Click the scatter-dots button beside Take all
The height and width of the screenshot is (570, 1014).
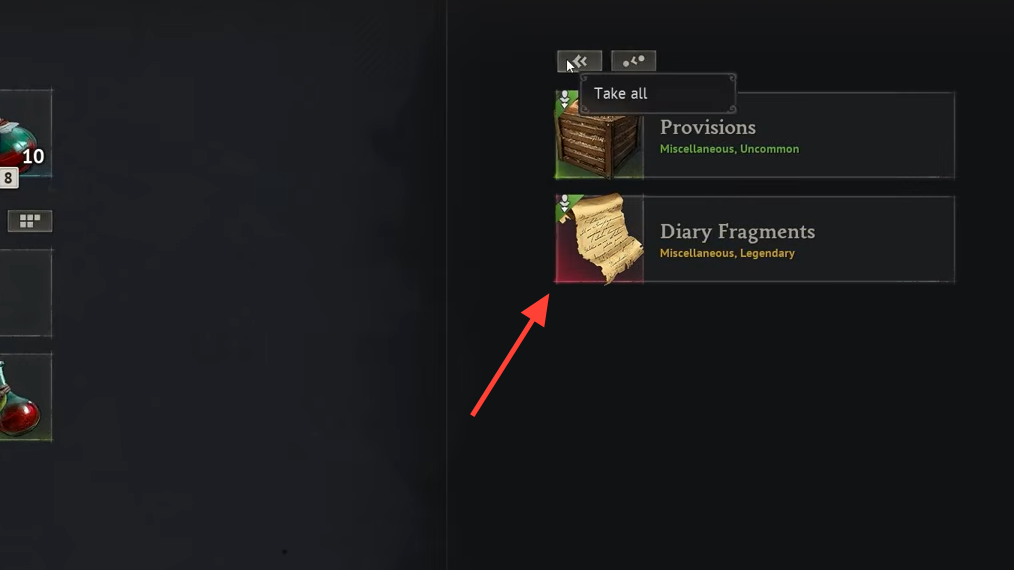634,61
